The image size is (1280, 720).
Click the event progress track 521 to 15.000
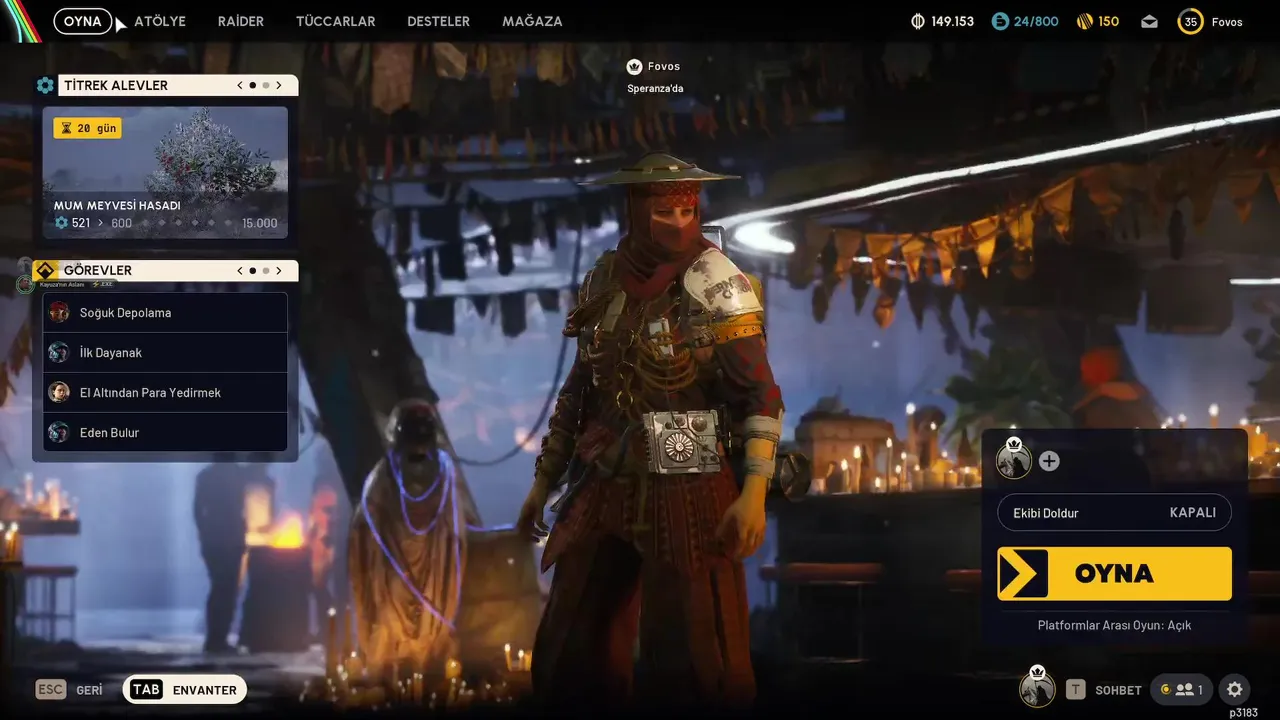click(x=166, y=223)
